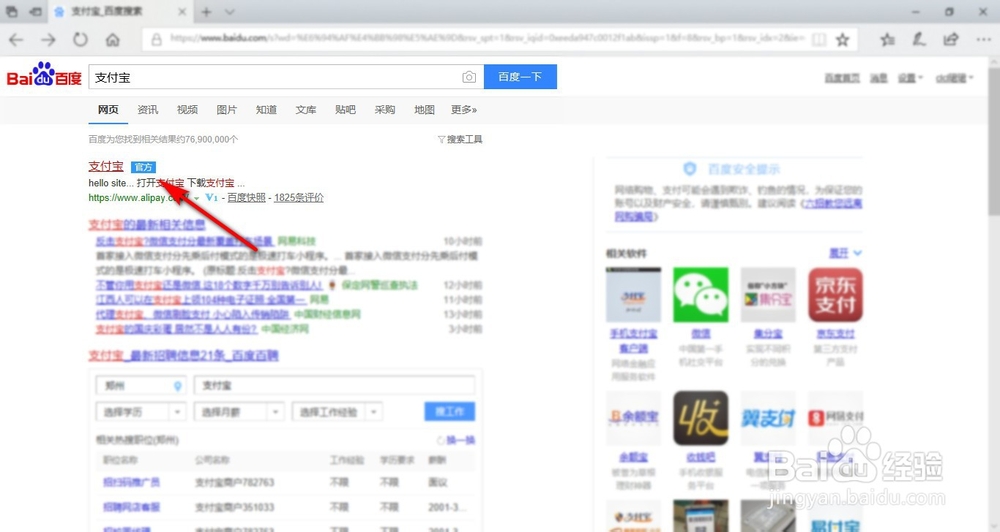Search by image using camera icon

[x=469, y=77]
